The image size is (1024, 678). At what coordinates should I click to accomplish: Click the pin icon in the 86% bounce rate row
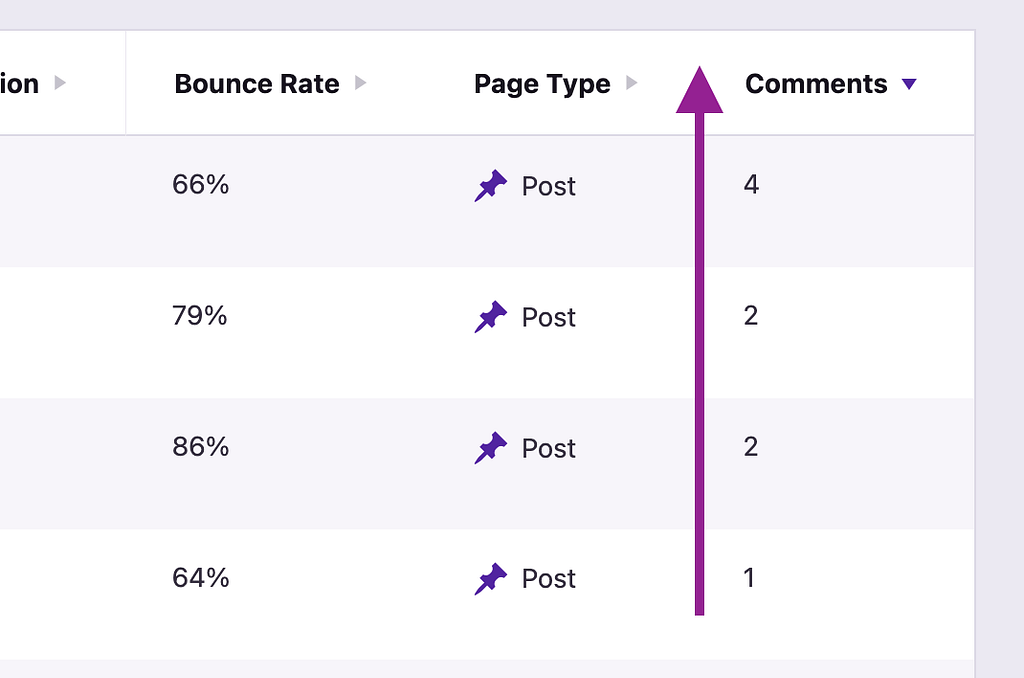pyautogui.click(x=490, y=448)
